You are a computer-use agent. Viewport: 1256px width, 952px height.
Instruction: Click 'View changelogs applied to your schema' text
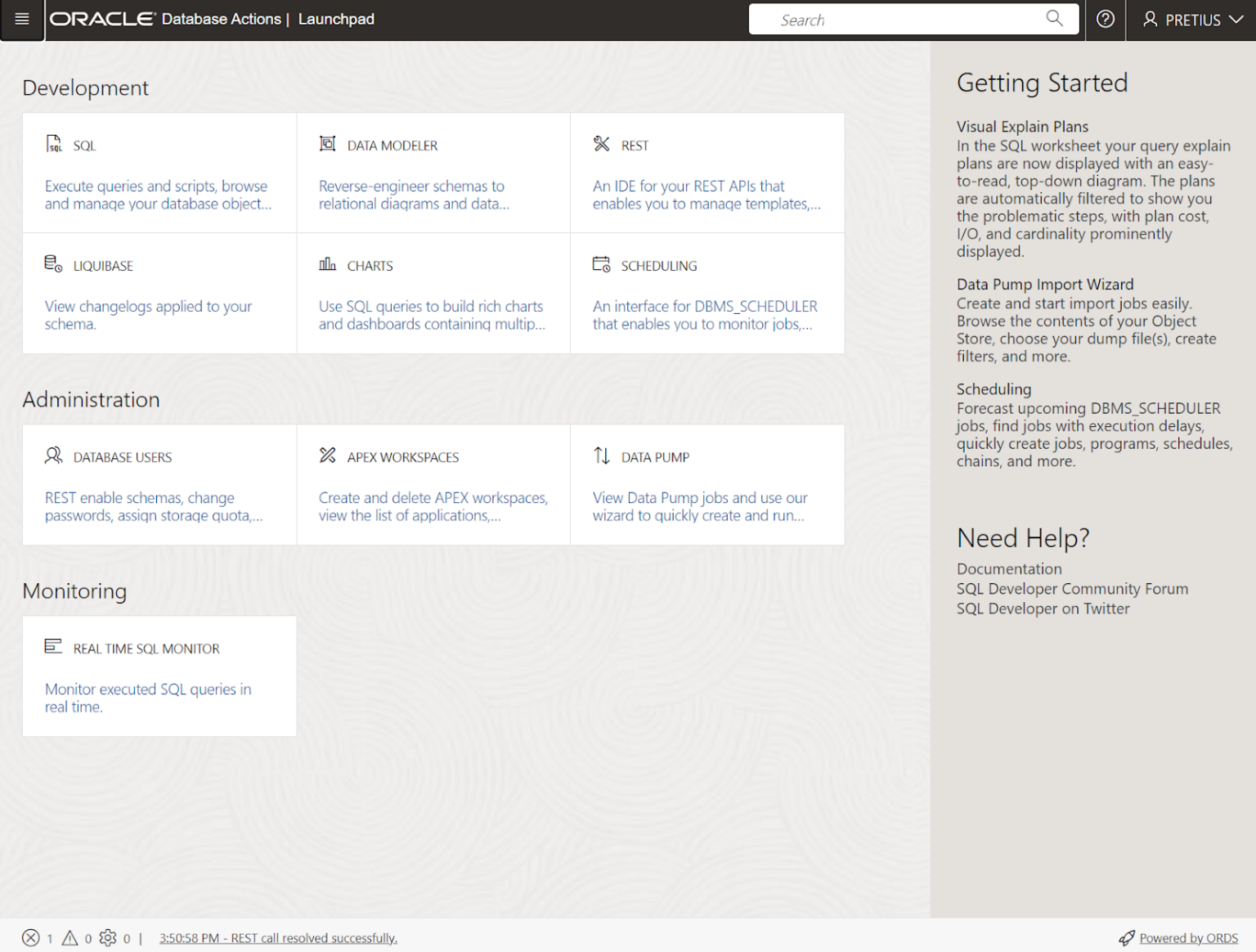tap(148, 315)
